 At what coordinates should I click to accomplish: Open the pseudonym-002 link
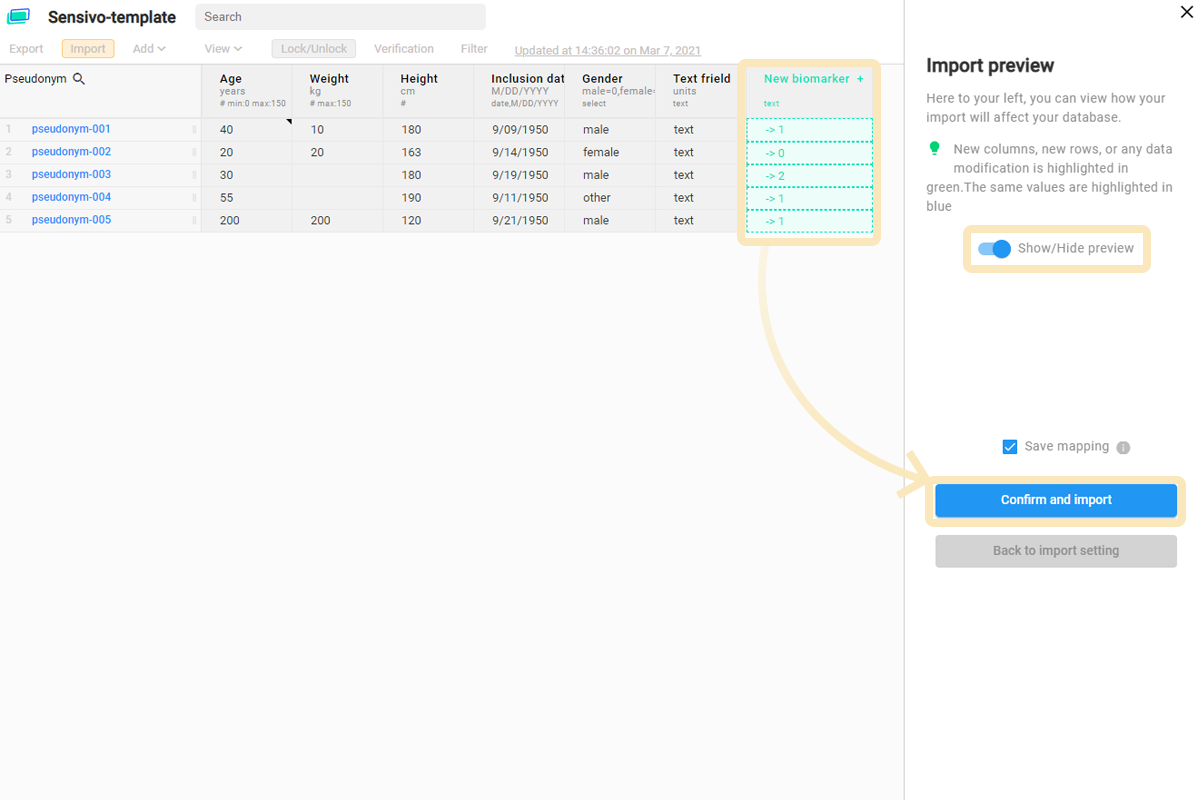[71, 152]
